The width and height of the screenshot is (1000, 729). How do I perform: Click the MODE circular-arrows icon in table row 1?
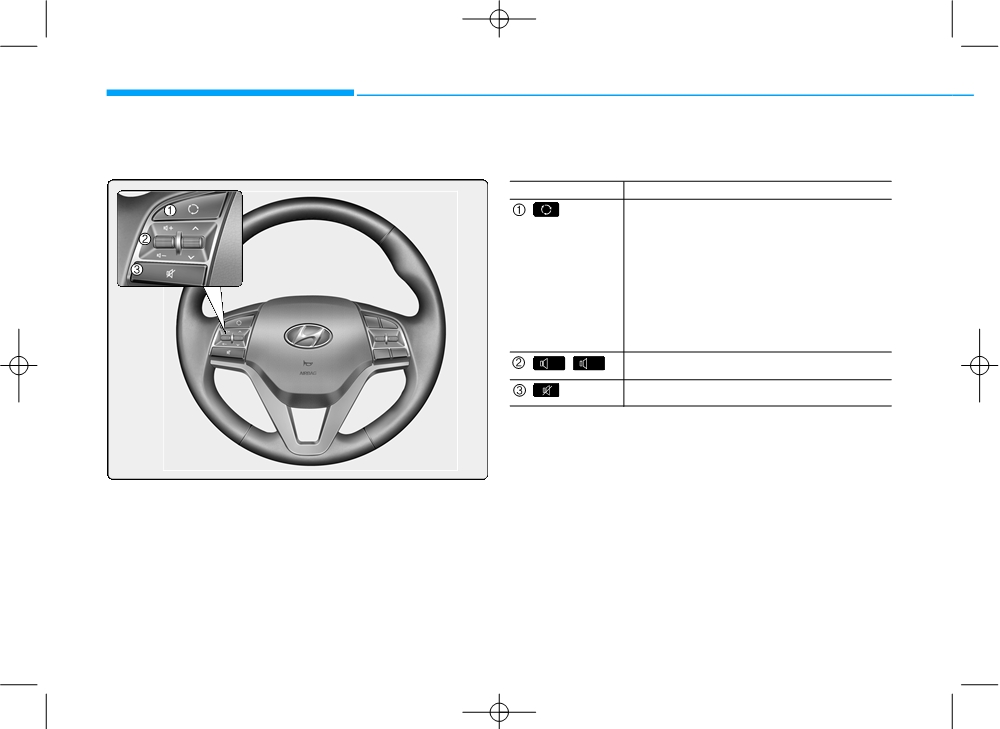point(546,210)
